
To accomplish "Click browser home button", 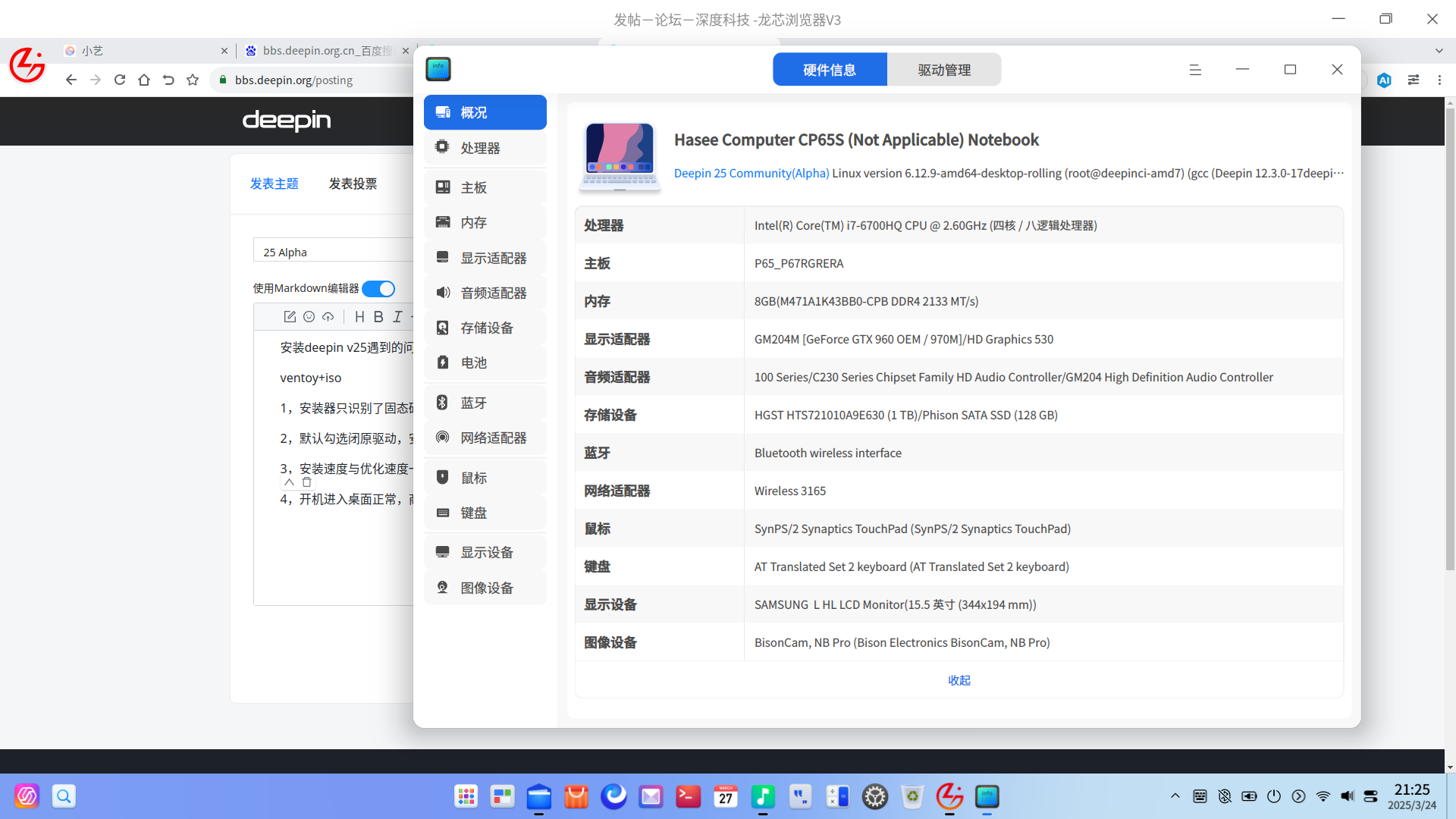I will coord(144,80).
